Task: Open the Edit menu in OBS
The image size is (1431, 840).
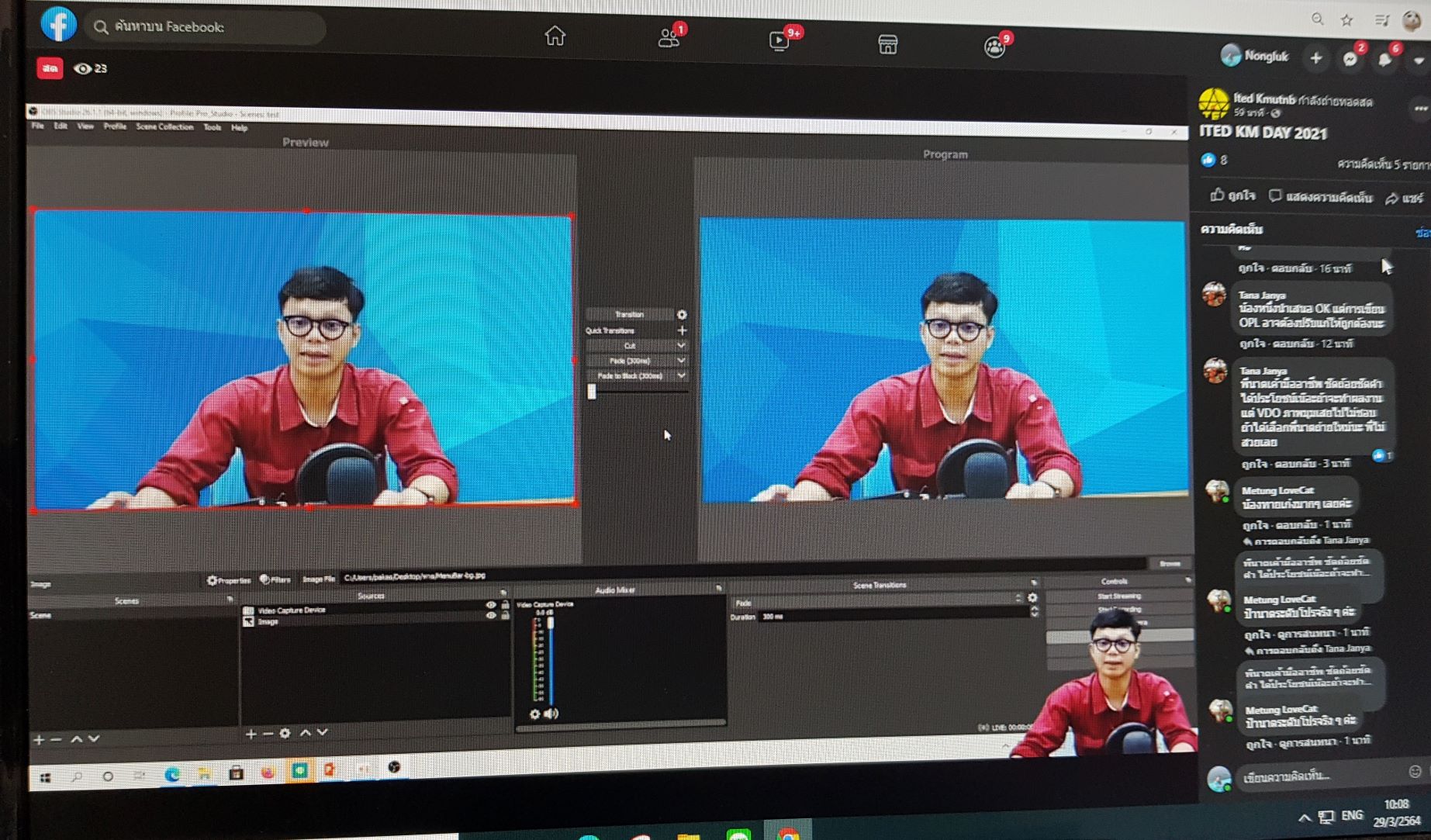Action: pyautogui.click(x=60, y=126)
